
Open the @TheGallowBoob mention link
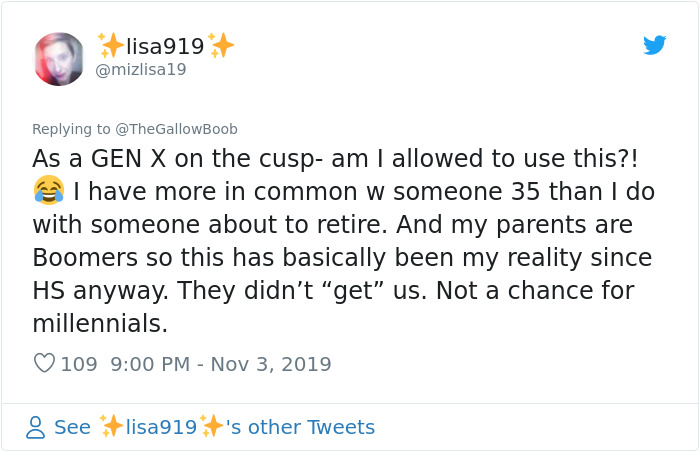(177, 129)
